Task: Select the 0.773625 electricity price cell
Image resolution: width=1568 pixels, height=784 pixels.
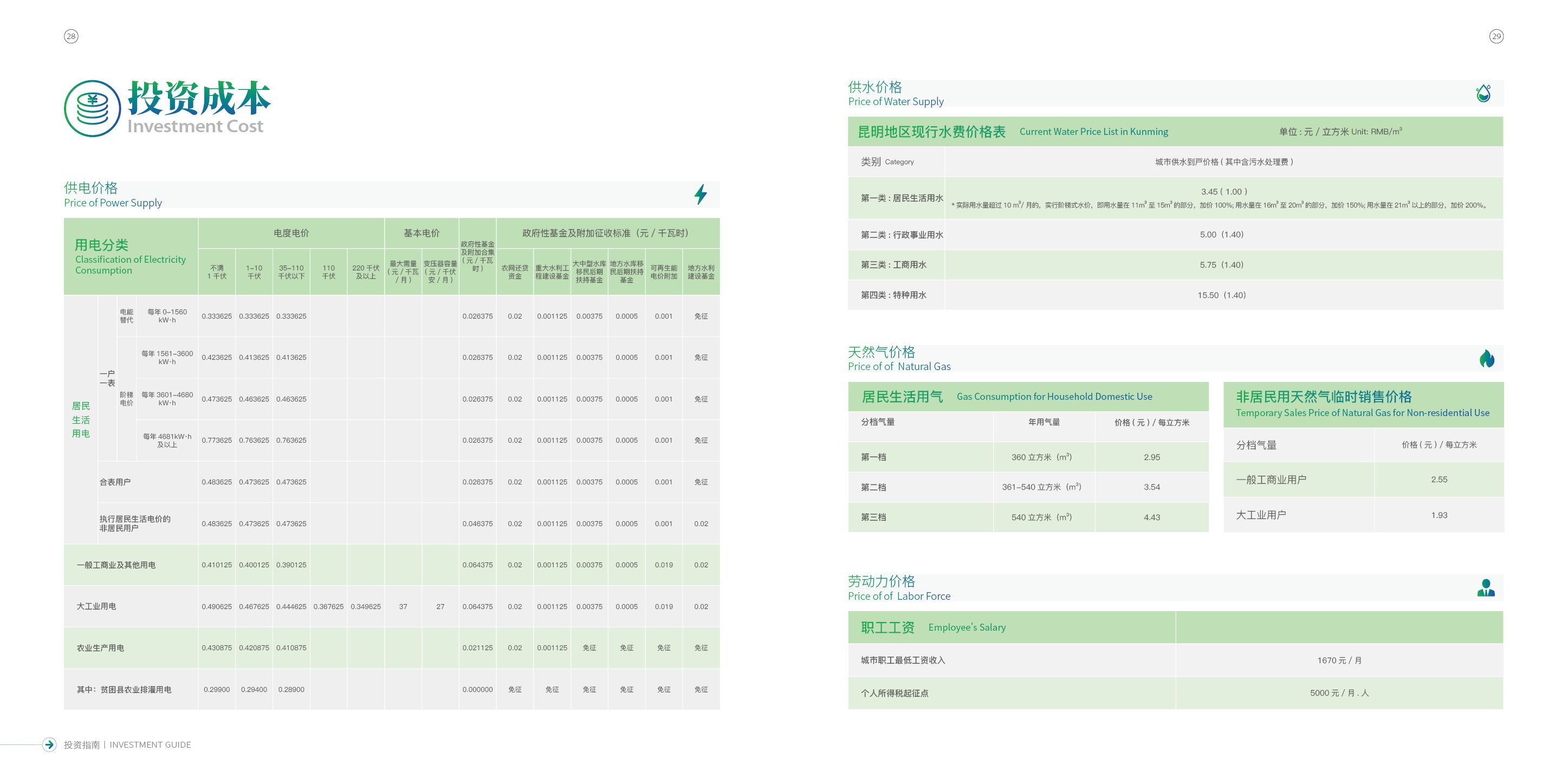Action: pyautogui.click(x=217, y=440)
